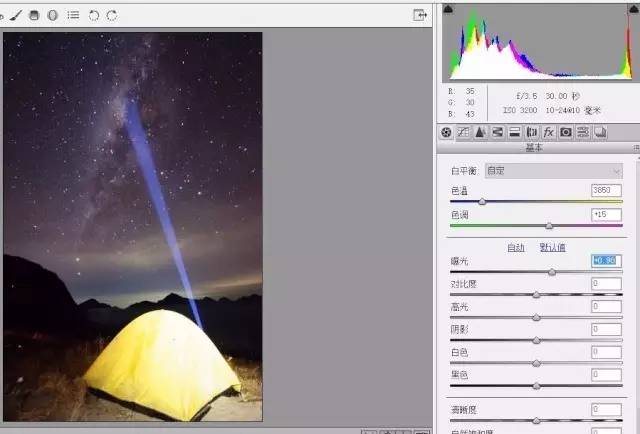Switch to the Detail panel tab

tap(480, 132)
